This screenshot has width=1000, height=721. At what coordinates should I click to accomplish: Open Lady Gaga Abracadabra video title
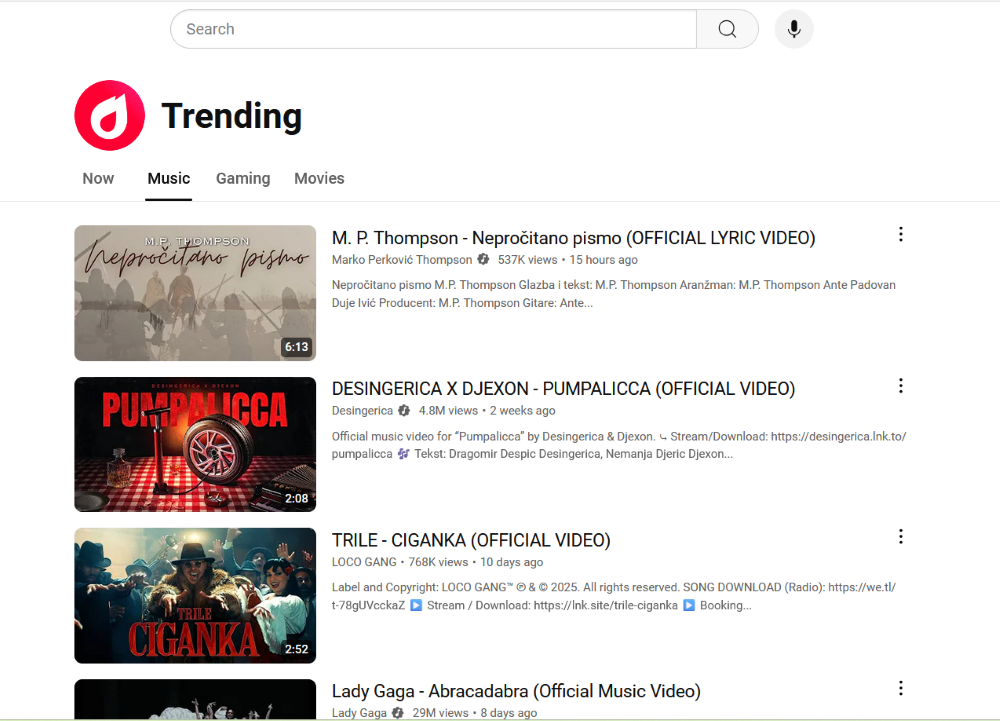tap(516, 691)
